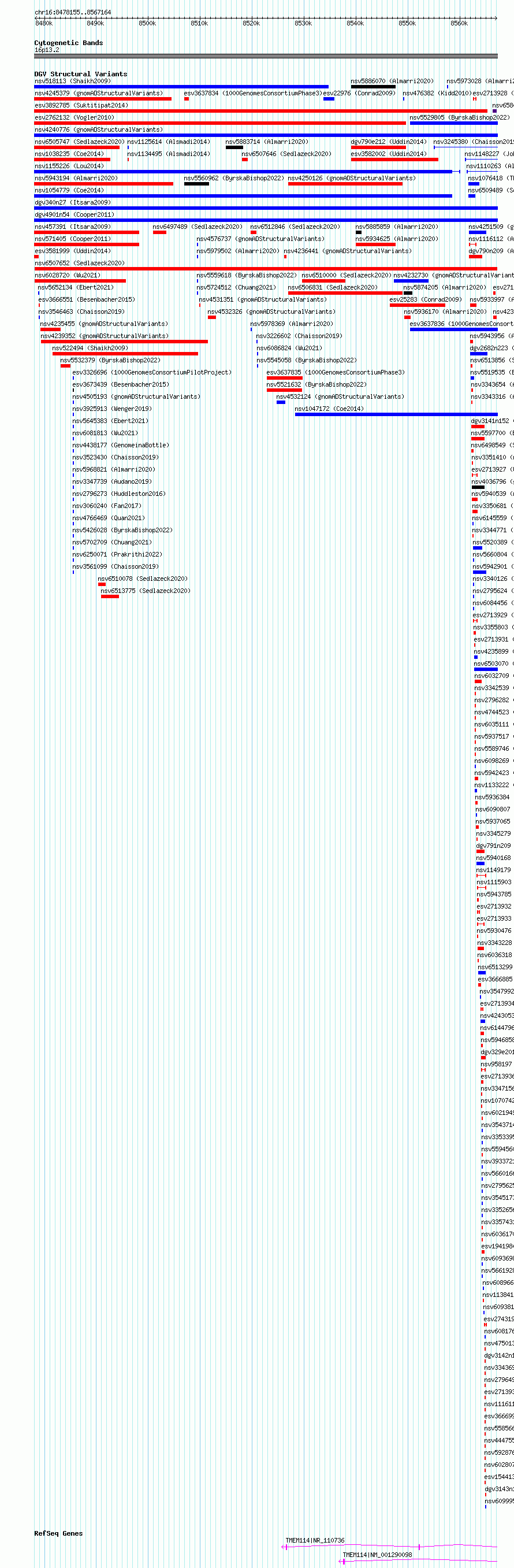This screenshot has width=514, height=1568.
Task: Open TMEM114|NM_001290098 gene label
Action: [377, 1556]
